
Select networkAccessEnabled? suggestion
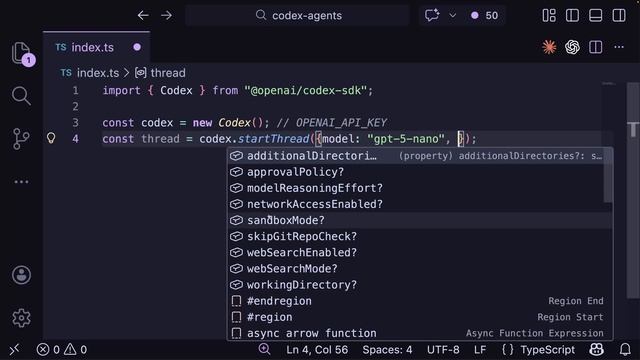click(x=420, y=204)
